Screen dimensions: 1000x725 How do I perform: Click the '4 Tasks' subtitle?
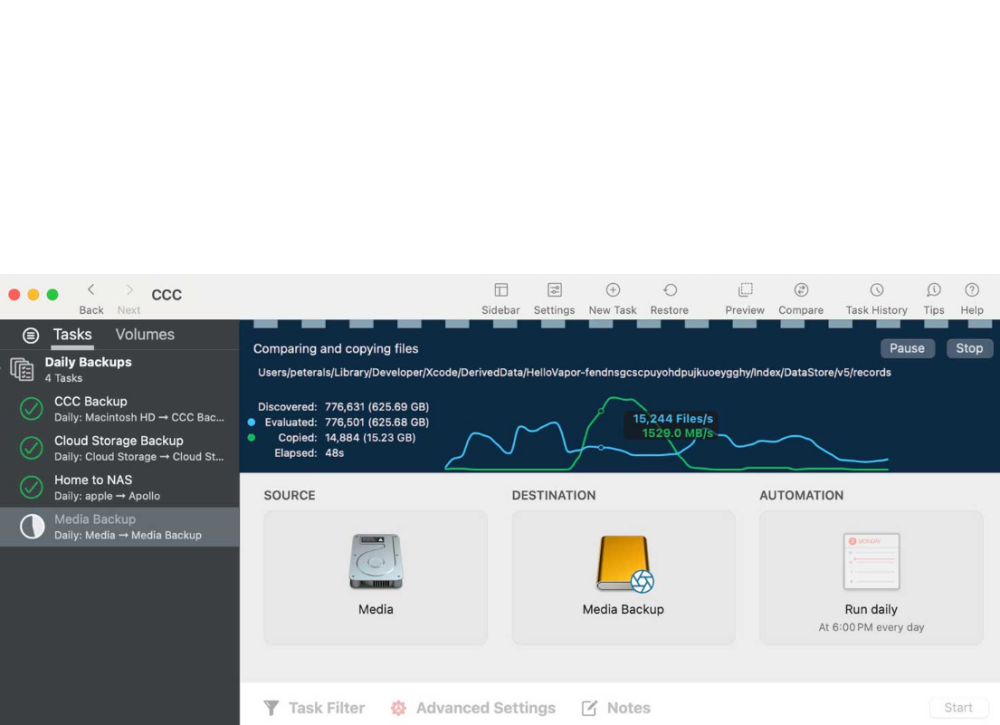click(64, 378)
